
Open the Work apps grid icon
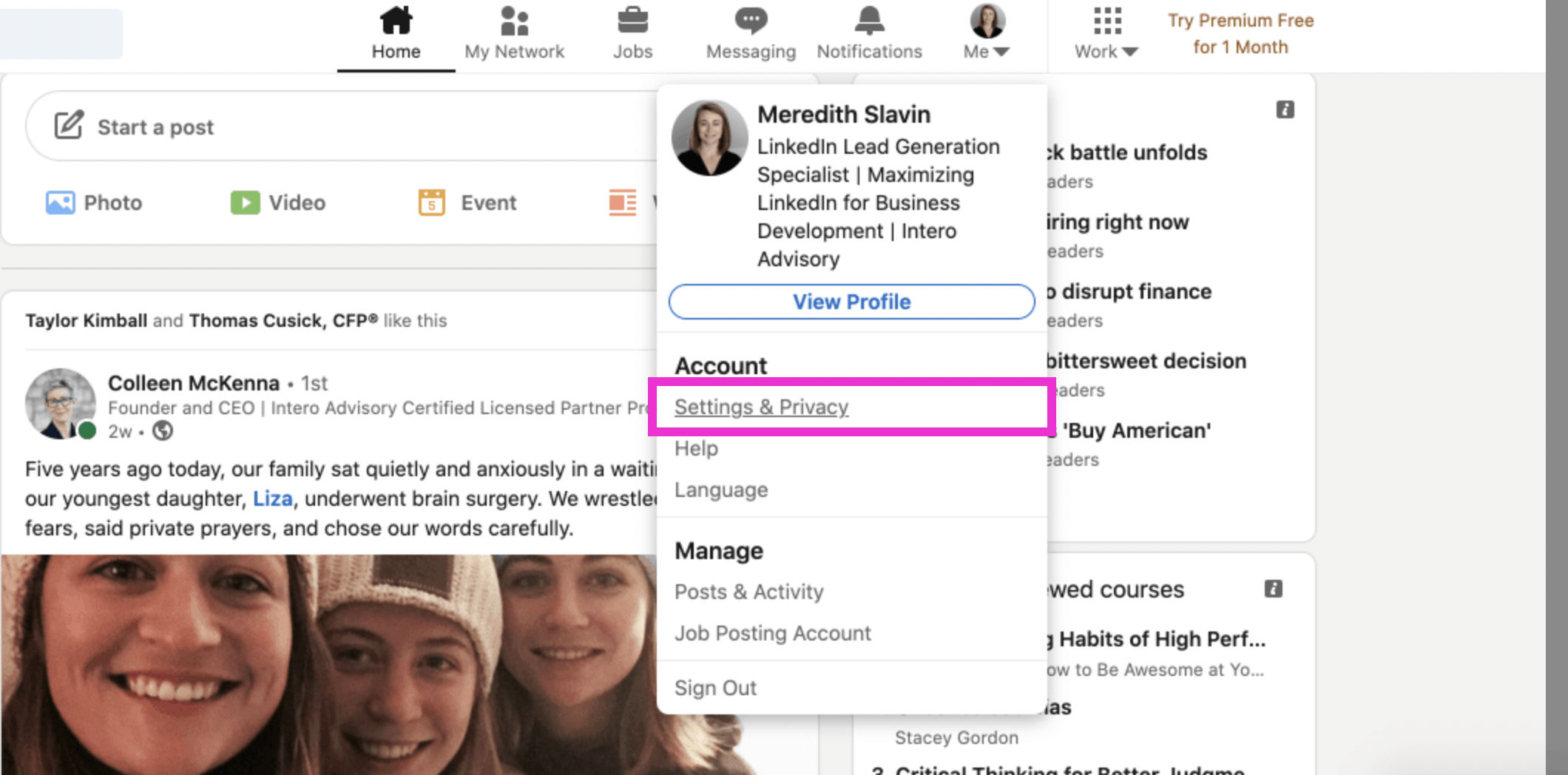(x=1107, y=21)
